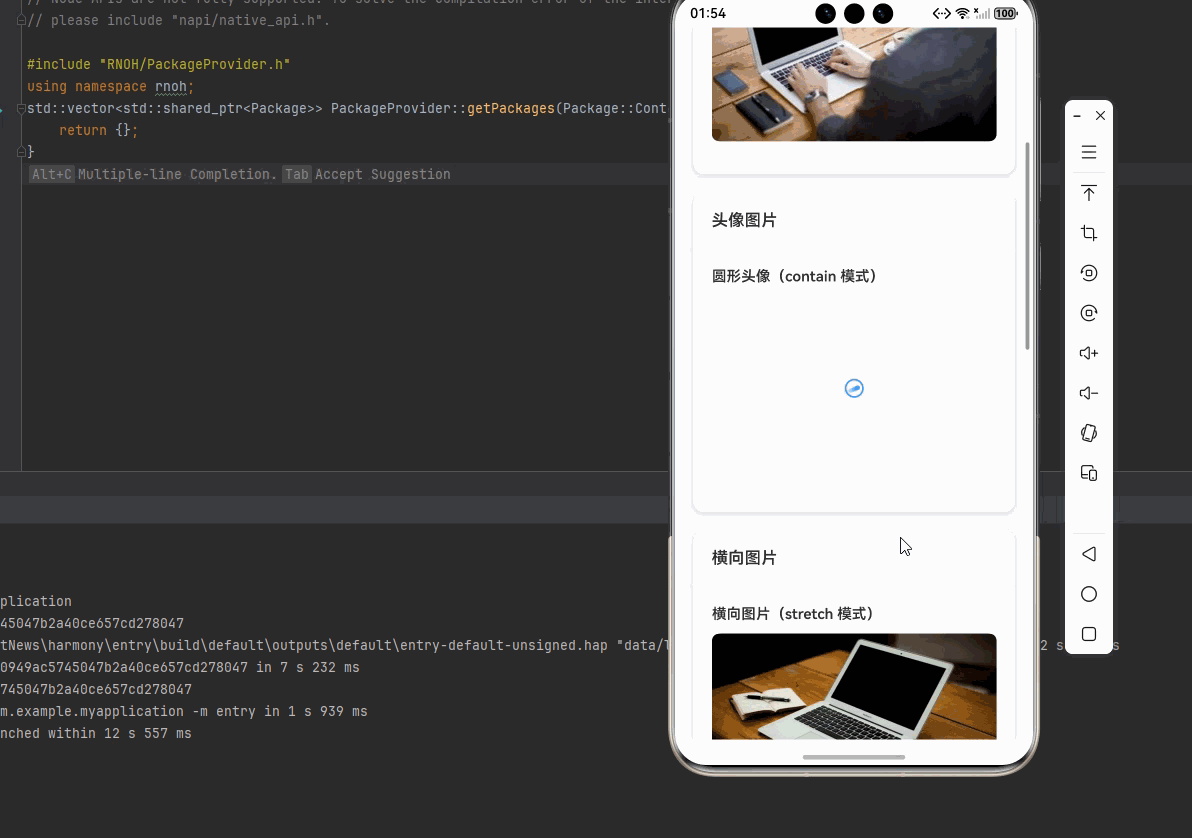Click the "RNOH/PackageProvider.h" include string
Viewport: 1192px width, 838px height.
195,65
